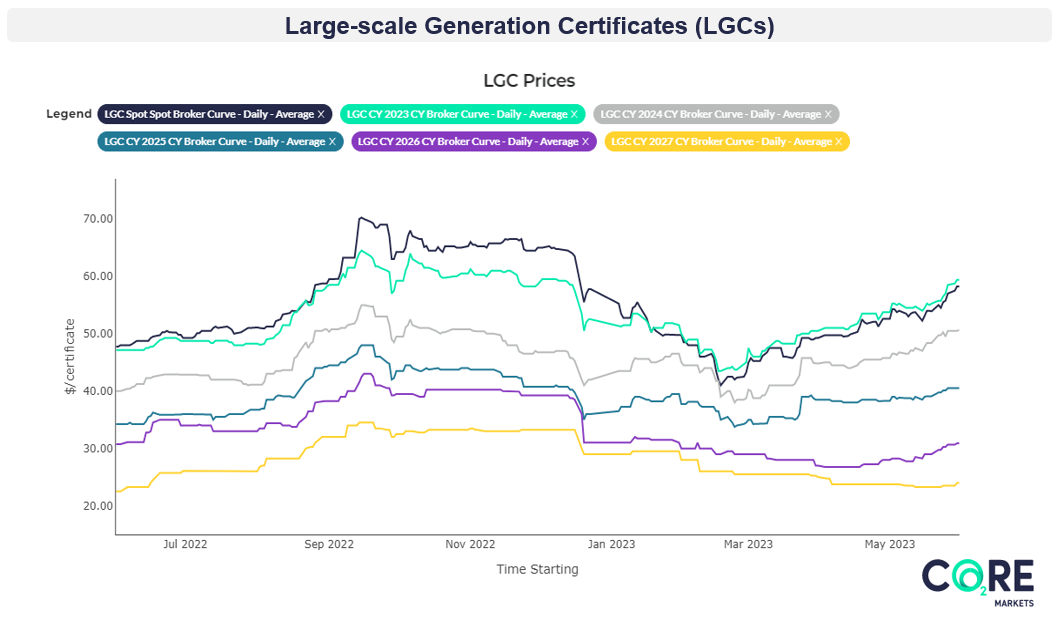
Task: Click the LGC Prices chart title
Action: (x=529, y=80)
